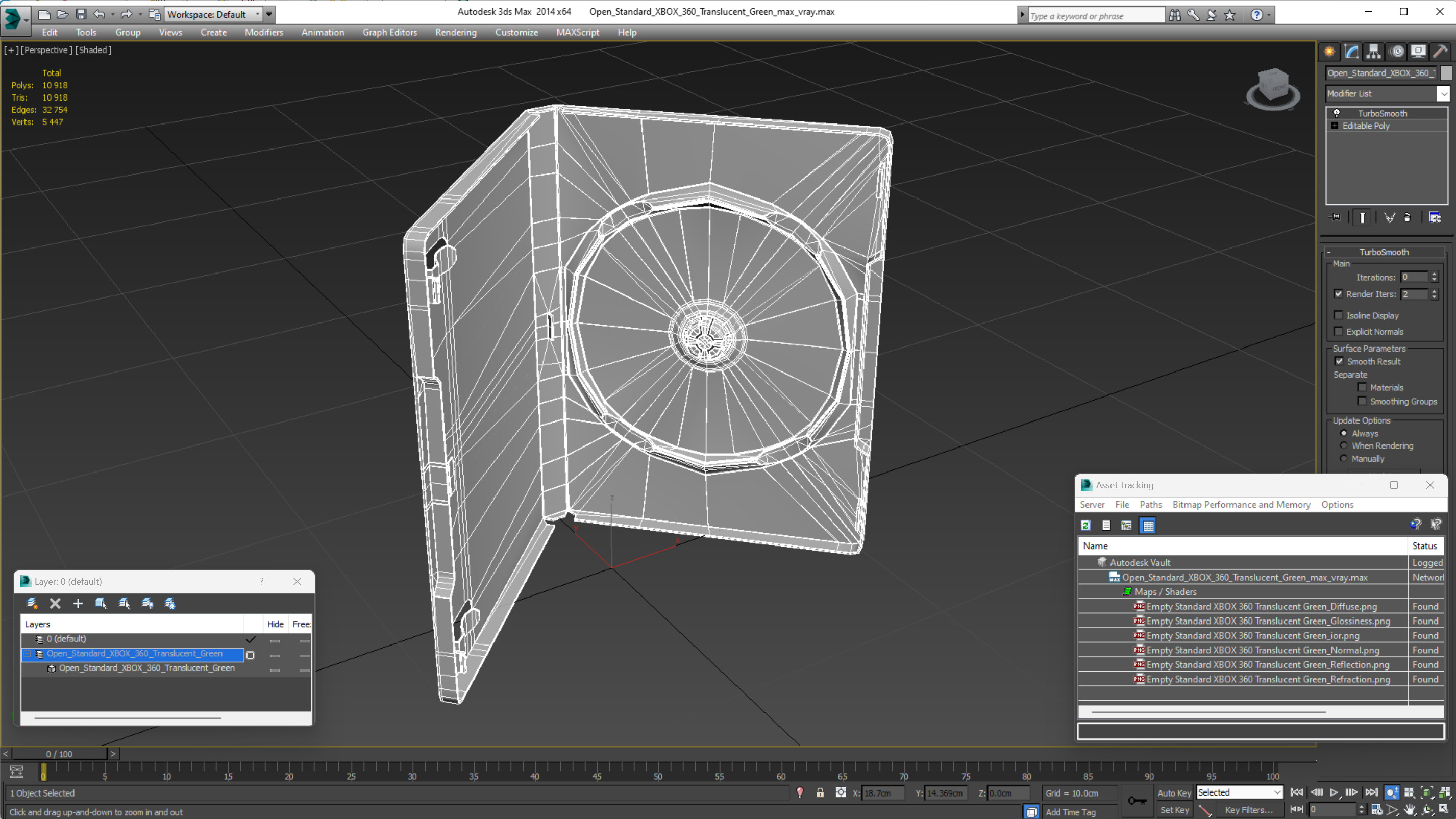The height and width of the screenshot is (819, 1456).
Task: Toggle the Render Iters checkbox
Action: pos(1338,294)
